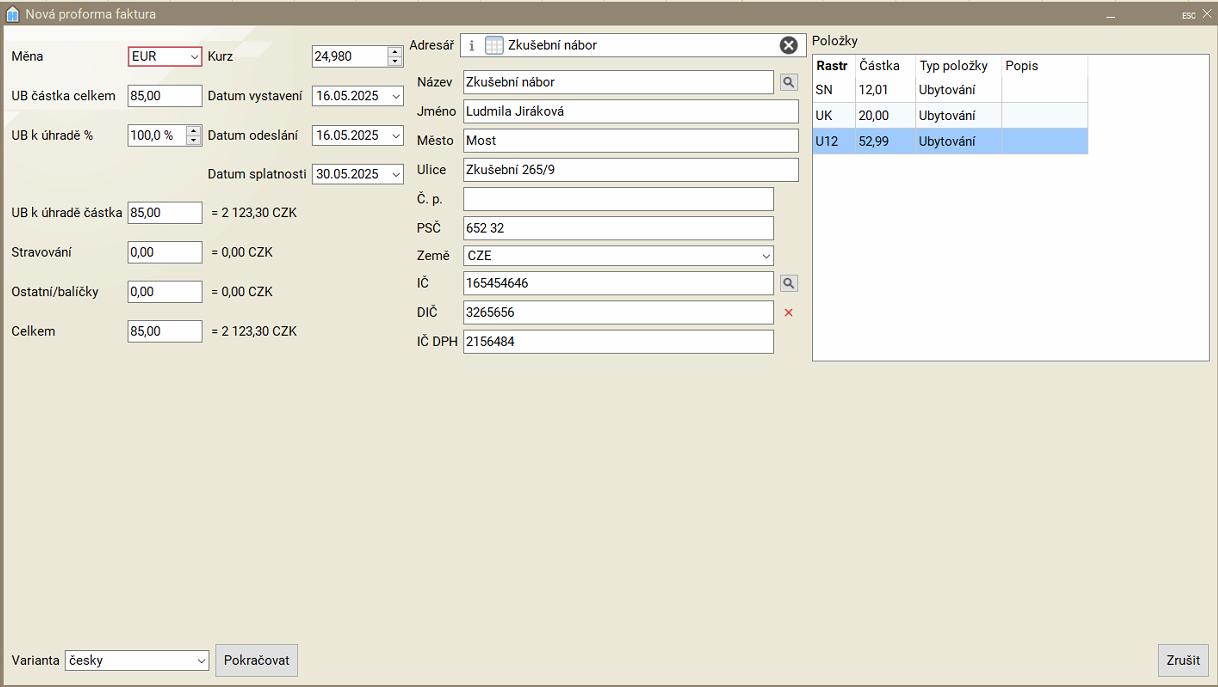Screen dimensions: 1218x687
Task: Click the Zrušit button
Action: pos(1184,661)
